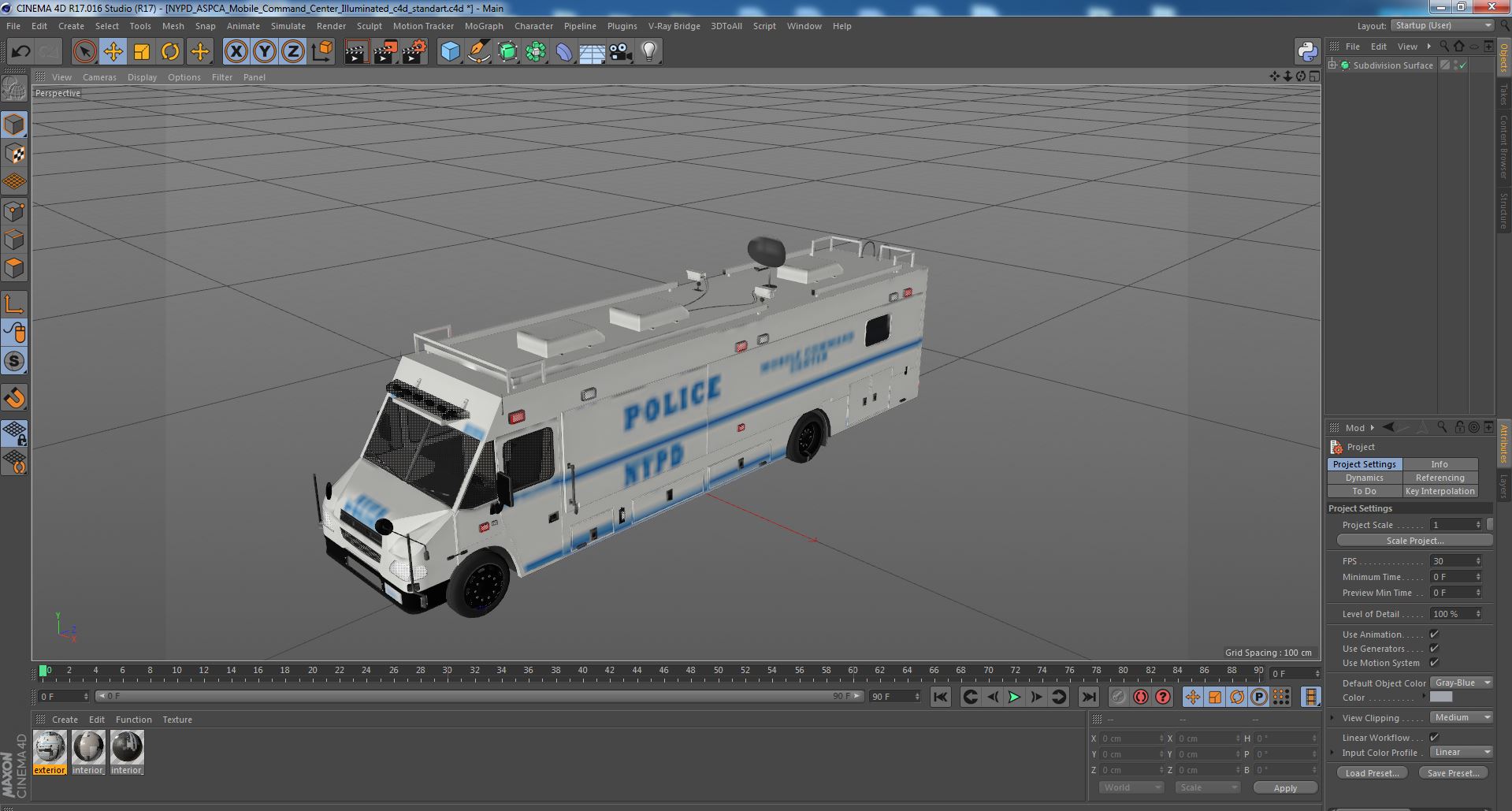Viewport: 1512px width, 811px height.
Task: Open the deformer objects icon
Action: click(x=564, y=52)
